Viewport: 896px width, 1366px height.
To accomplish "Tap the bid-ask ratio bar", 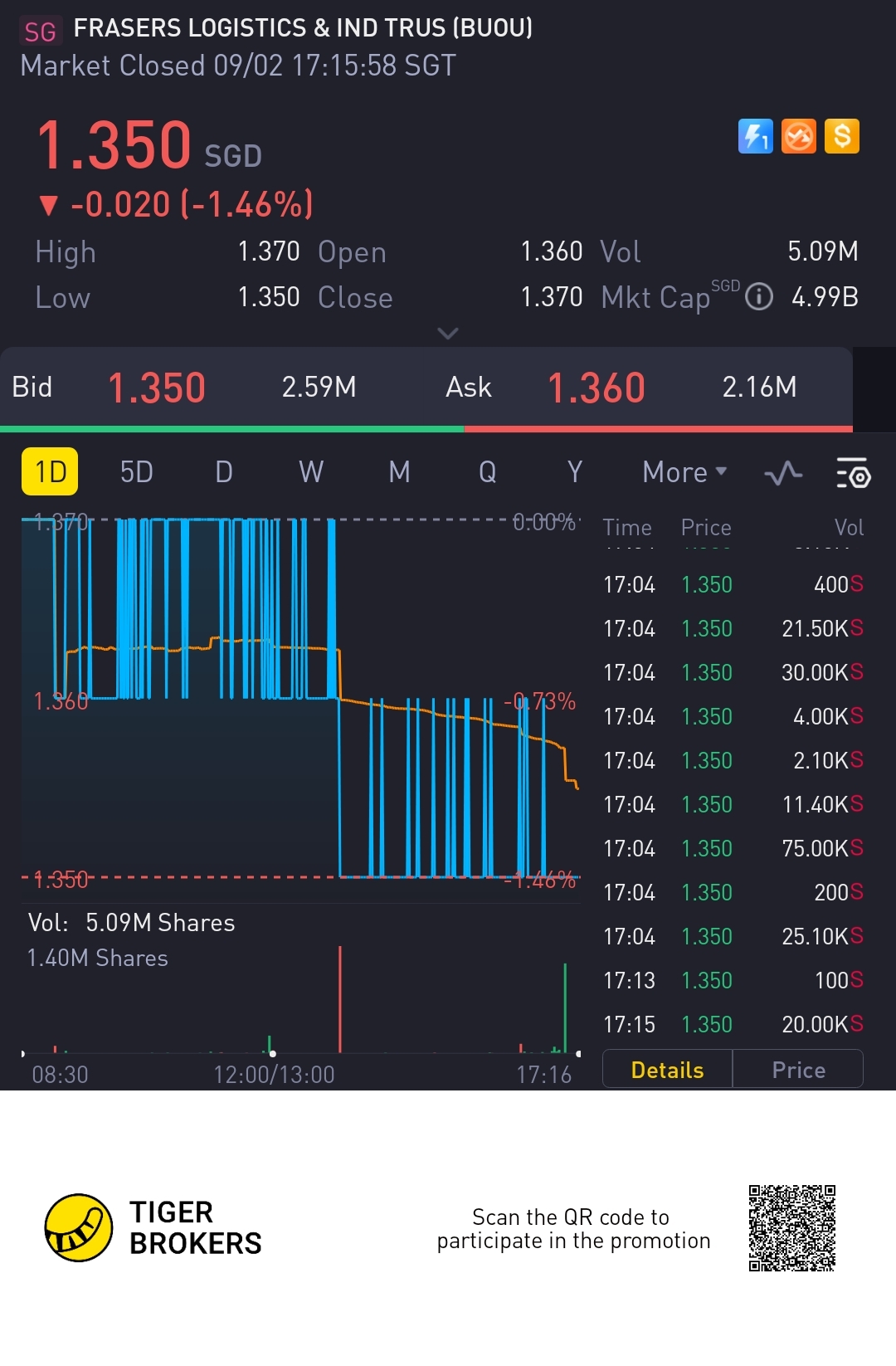I will pyautogui.click(x=426, y=429).
